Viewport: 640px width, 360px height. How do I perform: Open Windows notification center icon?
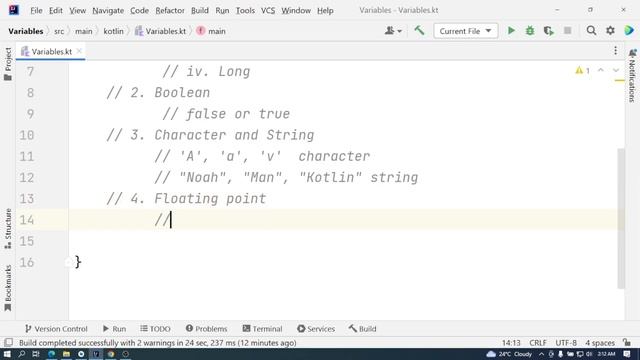click(627, 354)
